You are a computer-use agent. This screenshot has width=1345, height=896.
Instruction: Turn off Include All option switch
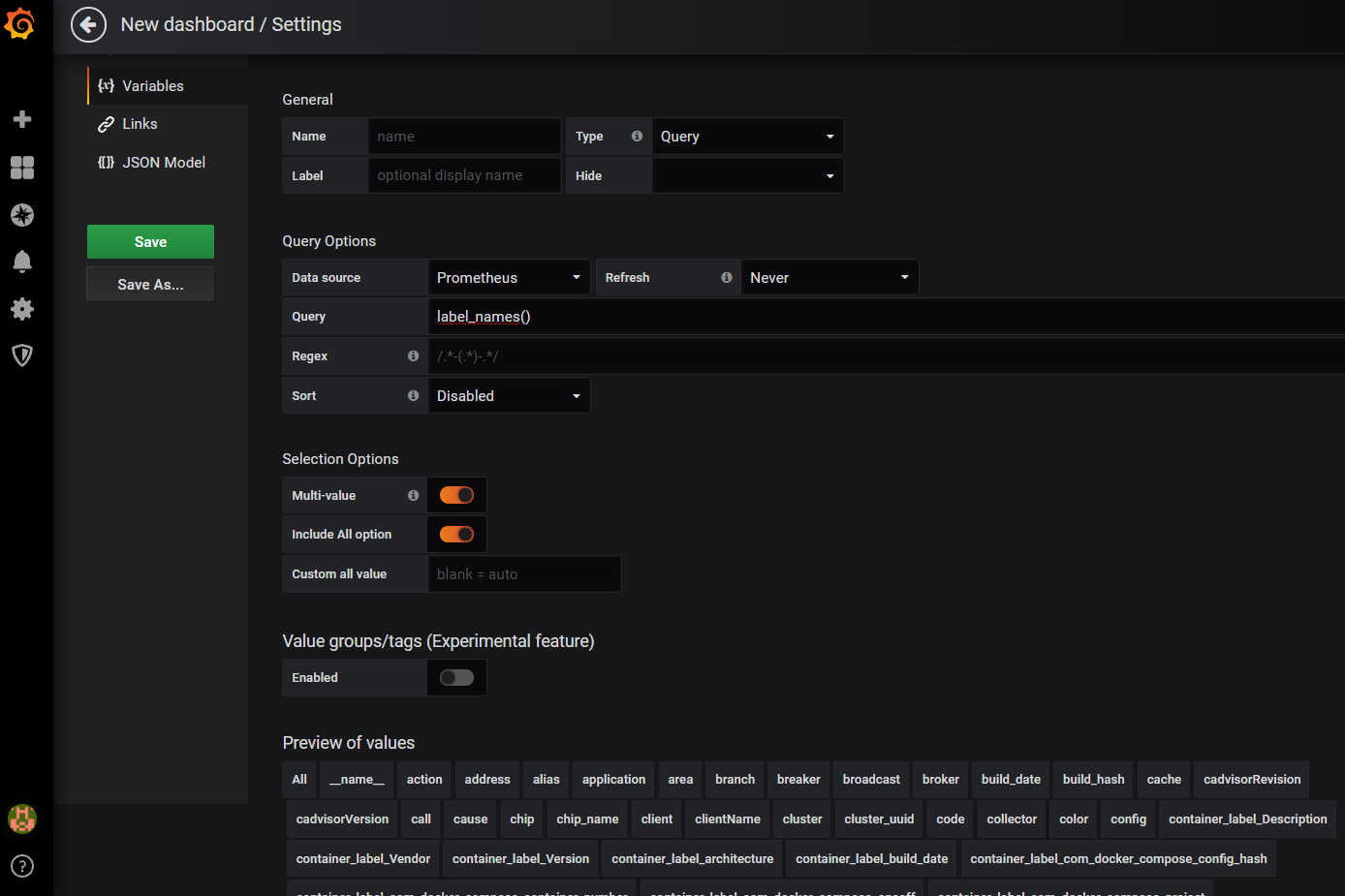(x=456, y=535)
